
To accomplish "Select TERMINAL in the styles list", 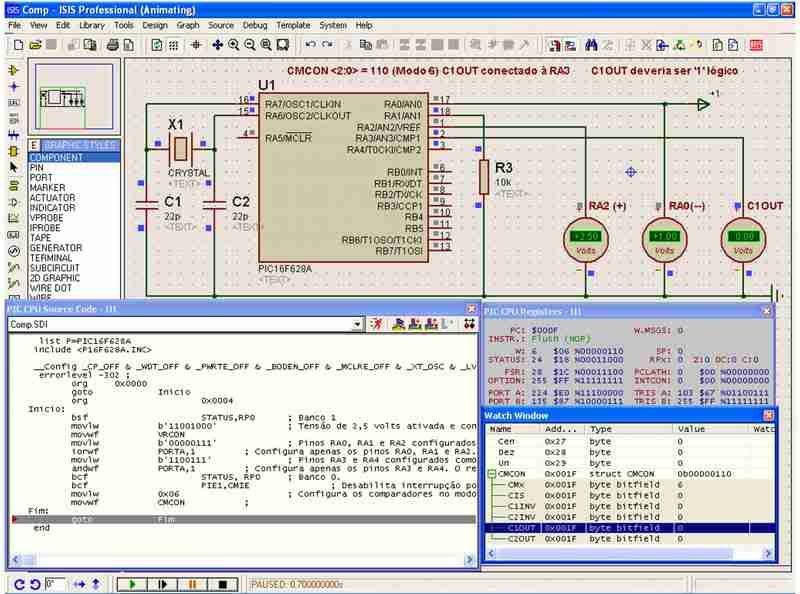I will tap(74, 258).
